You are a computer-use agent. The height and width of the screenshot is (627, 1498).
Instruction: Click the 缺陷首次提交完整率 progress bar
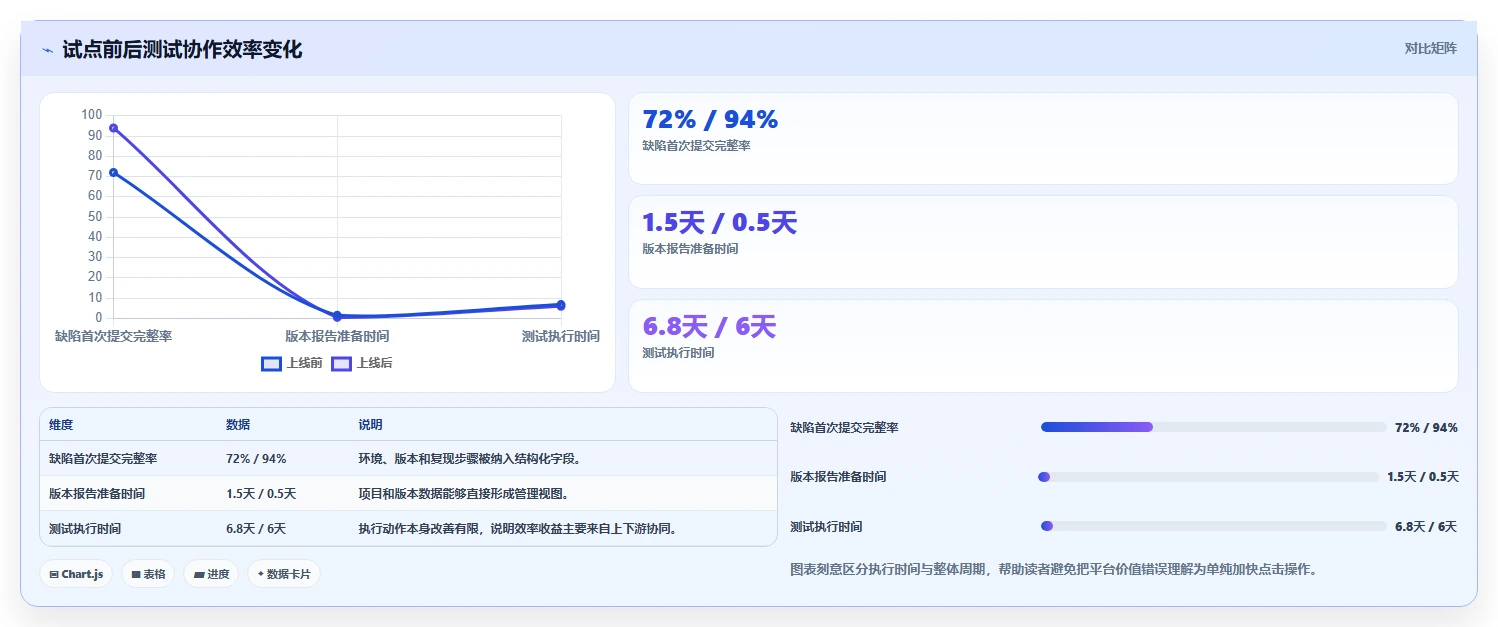click(x=1214, y=427)
